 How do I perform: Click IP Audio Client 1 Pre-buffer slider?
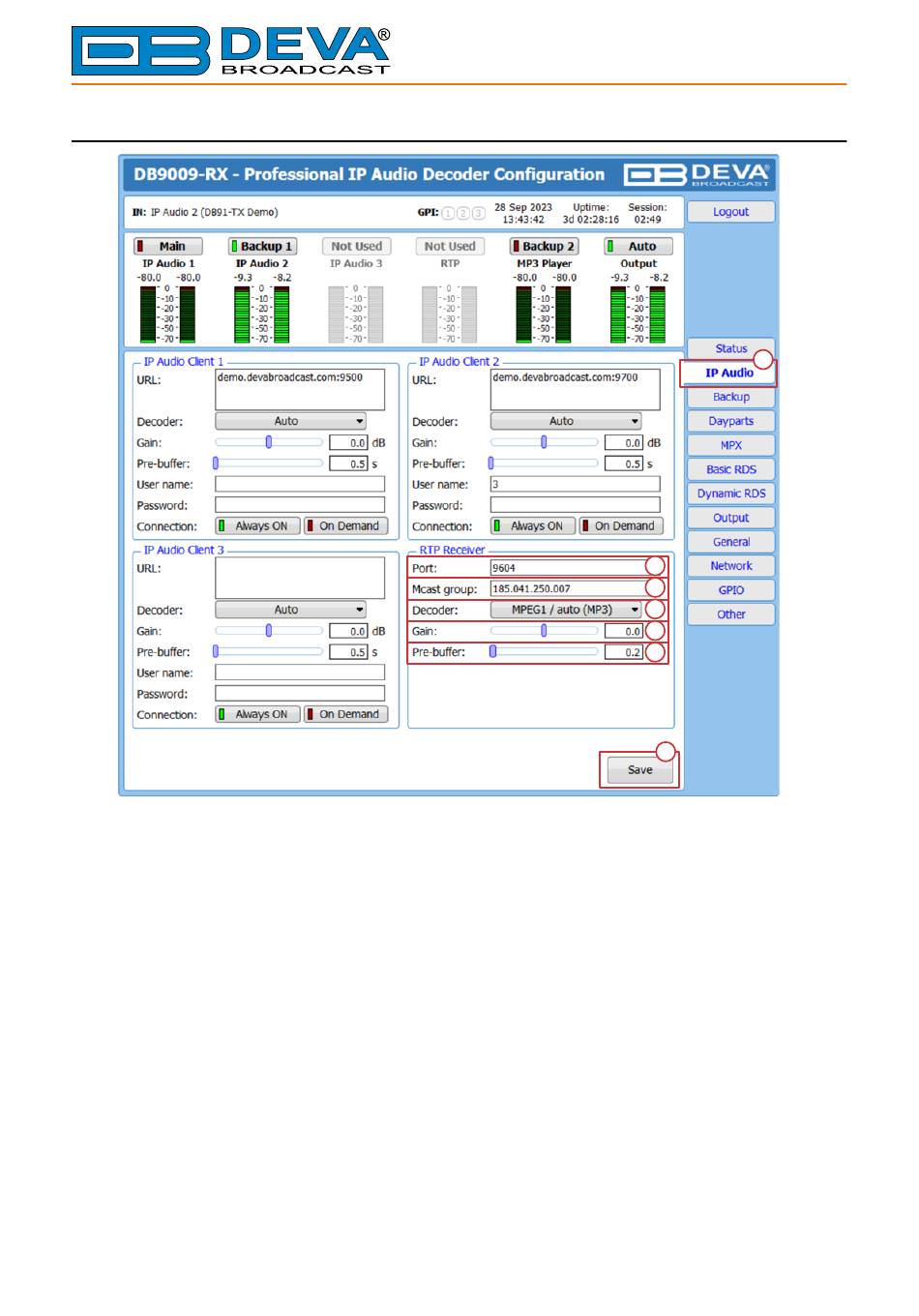click(x=269, y=464)
